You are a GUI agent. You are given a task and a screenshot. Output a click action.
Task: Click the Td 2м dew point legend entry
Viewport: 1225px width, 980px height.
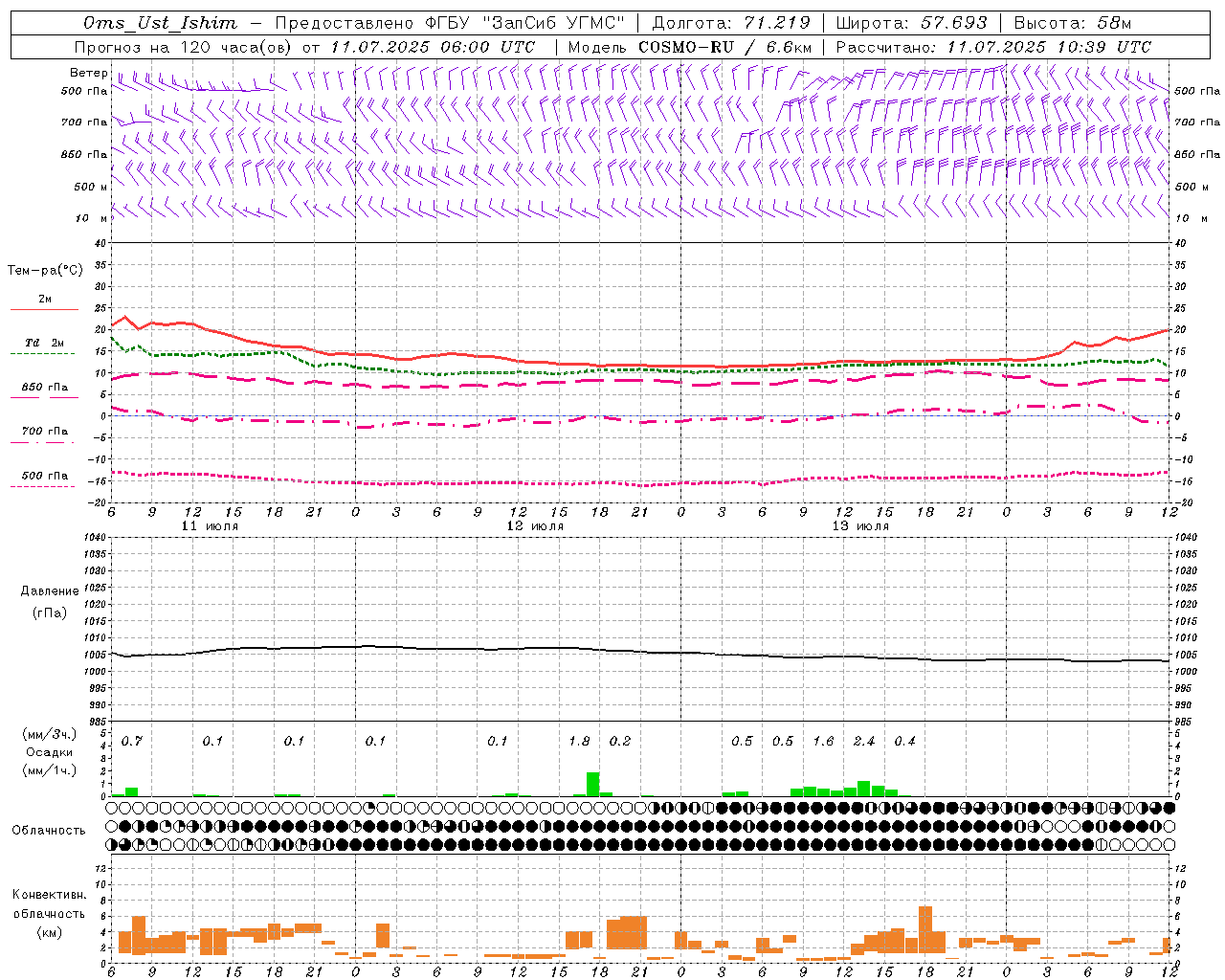click(x=45, y=343)
